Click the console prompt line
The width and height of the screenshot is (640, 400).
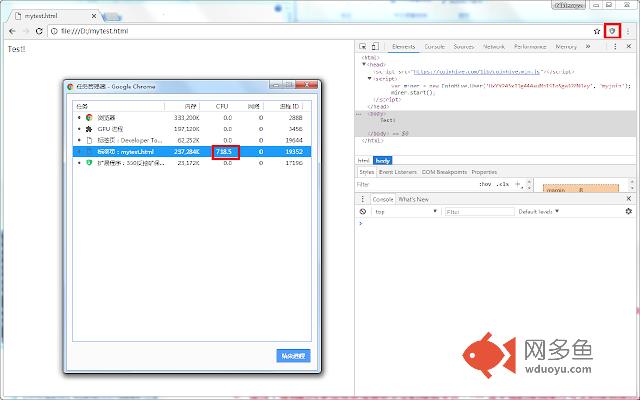(x=496, y=224)
